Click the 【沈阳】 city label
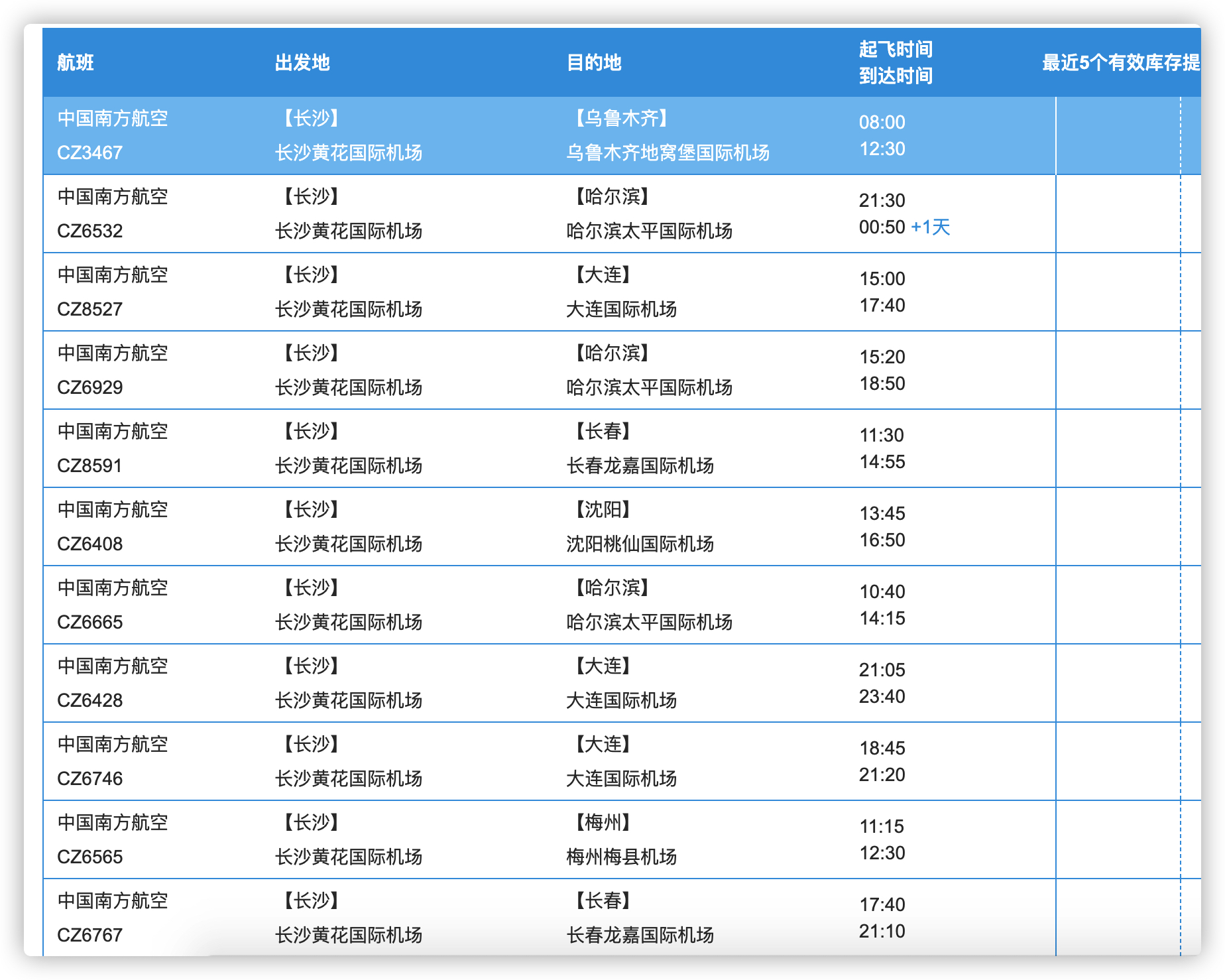 pyautogui.click(x=603, y=509)
